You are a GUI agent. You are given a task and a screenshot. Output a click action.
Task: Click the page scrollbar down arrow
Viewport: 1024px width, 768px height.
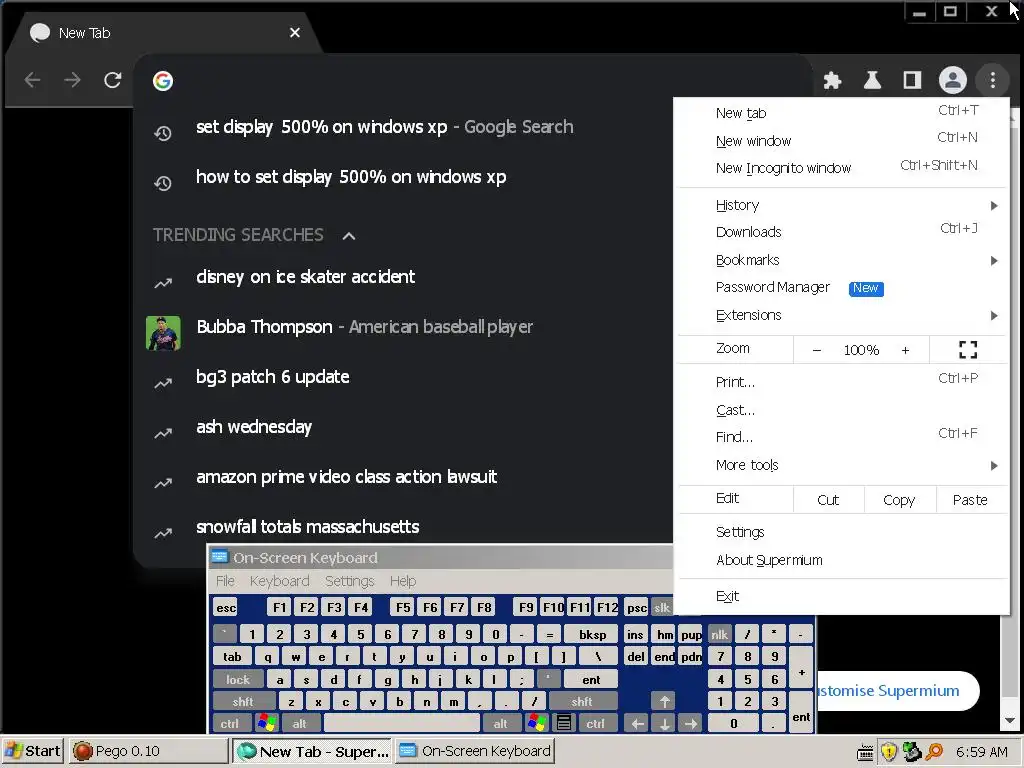(x=1010, y=721)
